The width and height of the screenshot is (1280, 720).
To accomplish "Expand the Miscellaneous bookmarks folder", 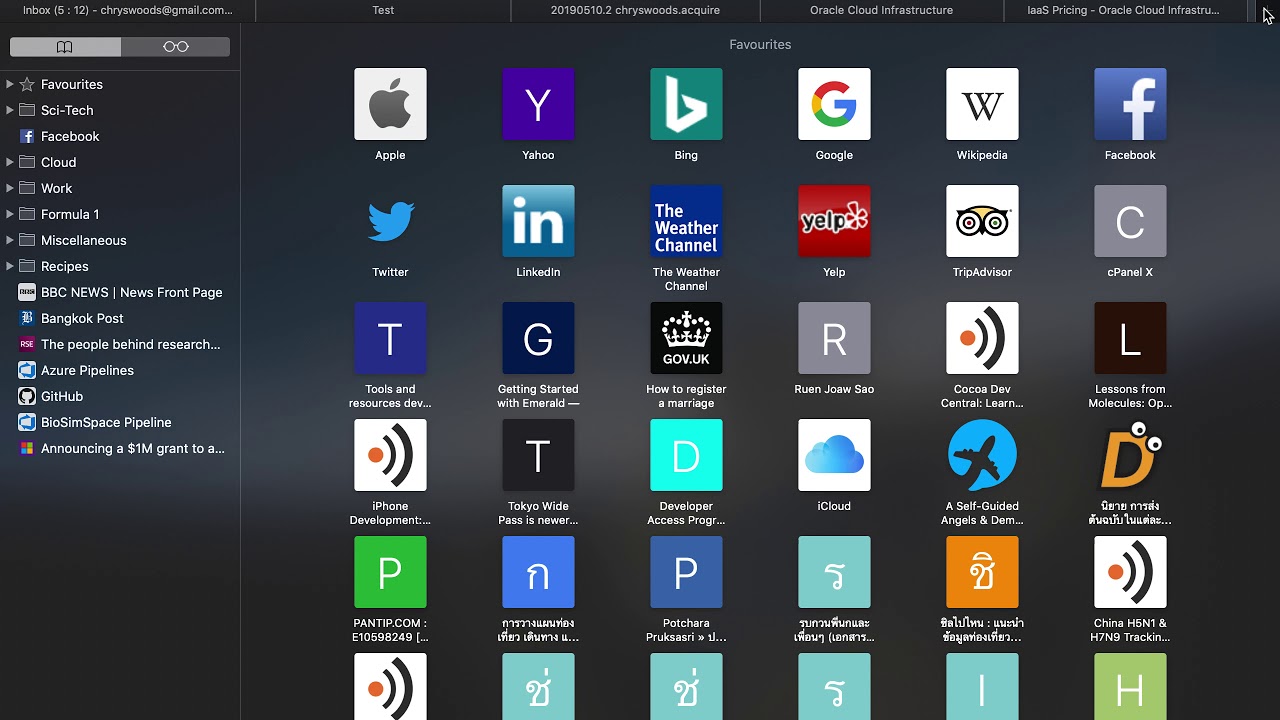I will coord(10,240).
